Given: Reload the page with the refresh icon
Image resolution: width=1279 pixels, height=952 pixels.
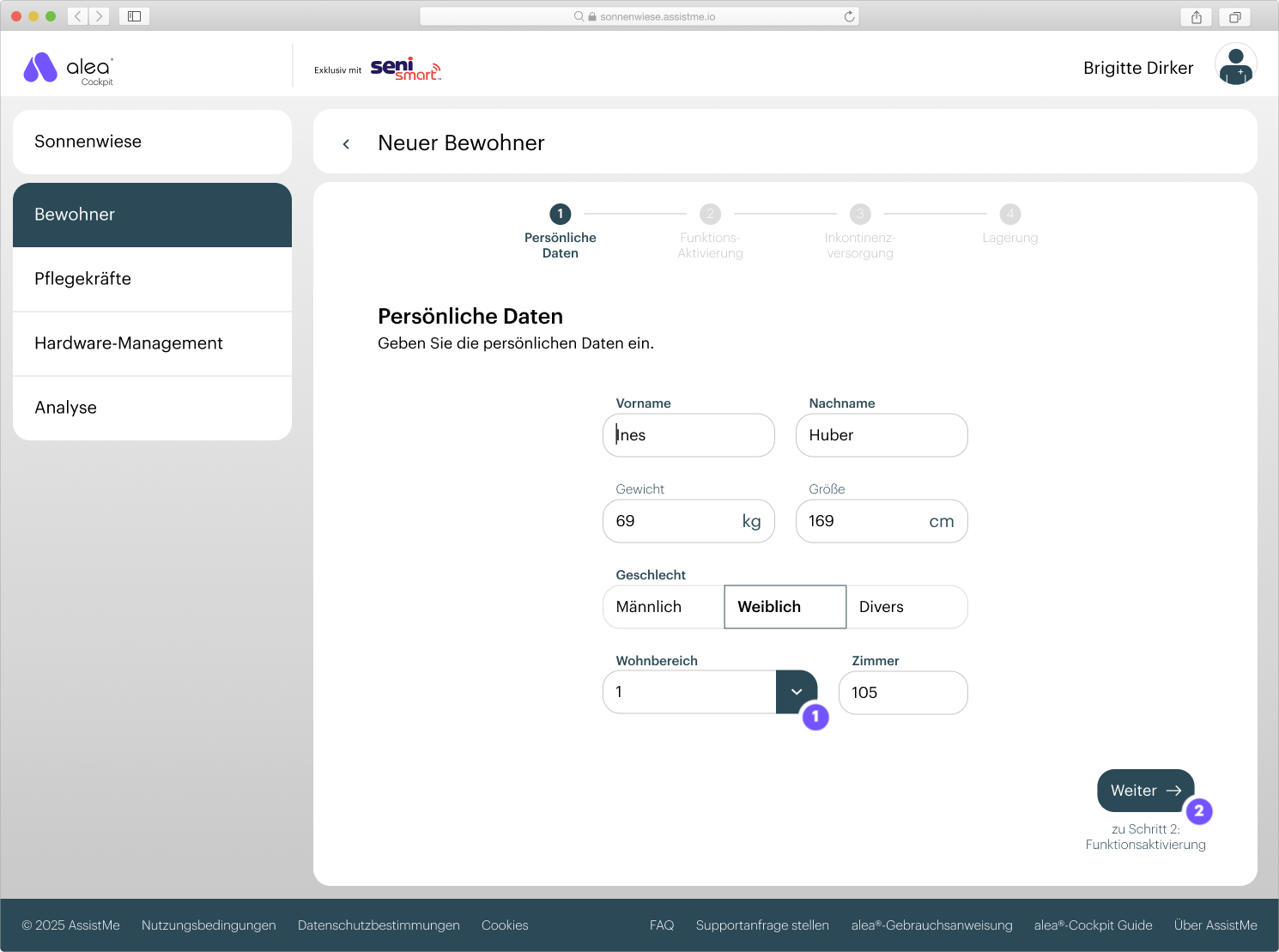Looking at the screenshot, I should [x=848, y=15].
